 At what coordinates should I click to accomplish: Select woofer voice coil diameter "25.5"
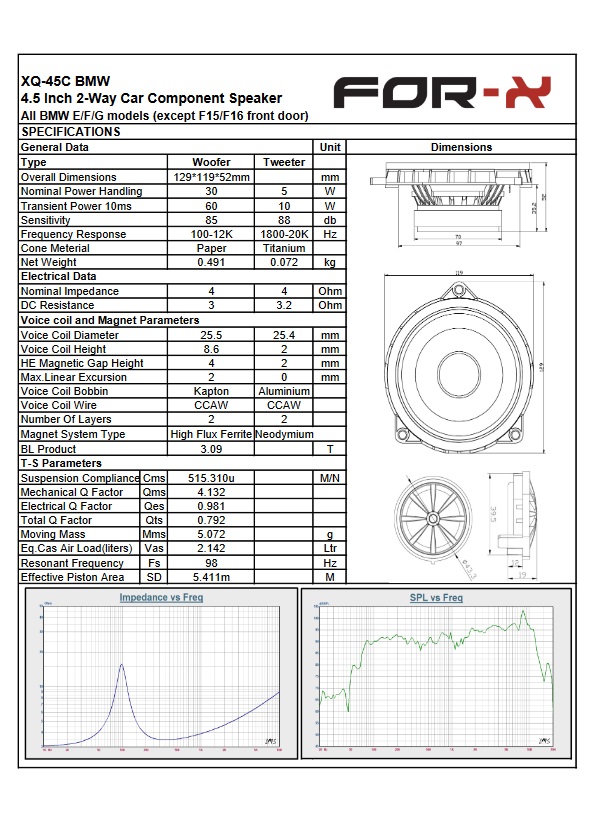point(211,335)
